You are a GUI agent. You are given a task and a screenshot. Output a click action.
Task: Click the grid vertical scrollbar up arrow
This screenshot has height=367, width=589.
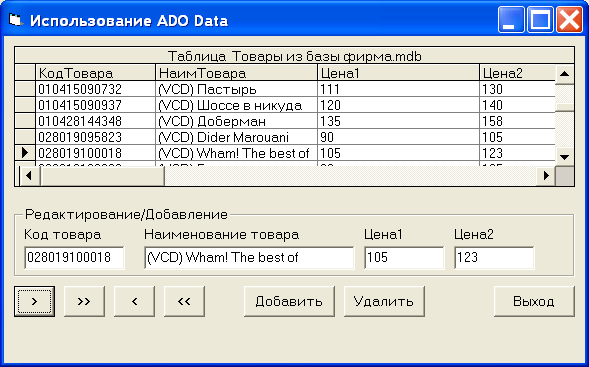565,74
